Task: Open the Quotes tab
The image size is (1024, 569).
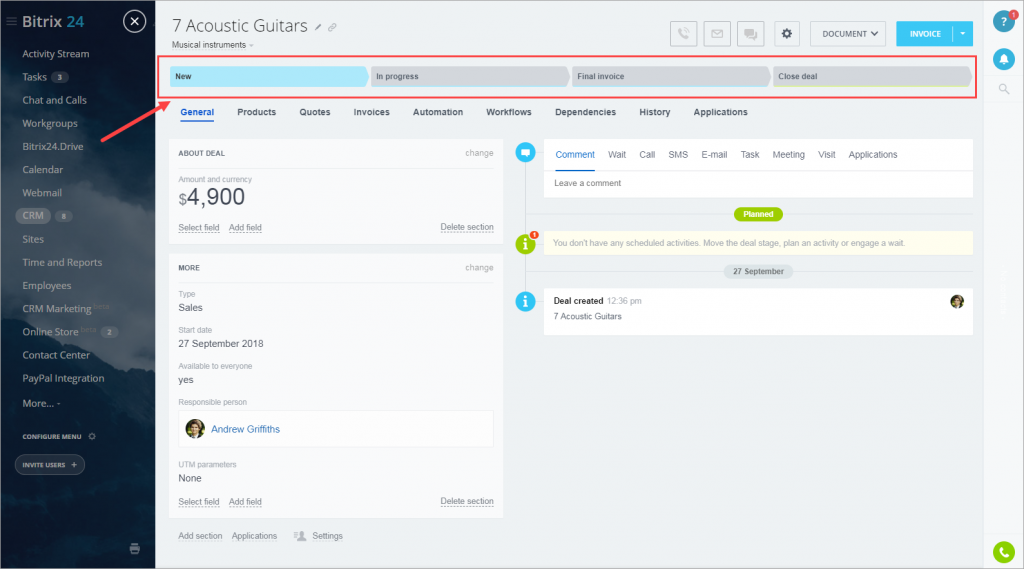Action: 315,112
